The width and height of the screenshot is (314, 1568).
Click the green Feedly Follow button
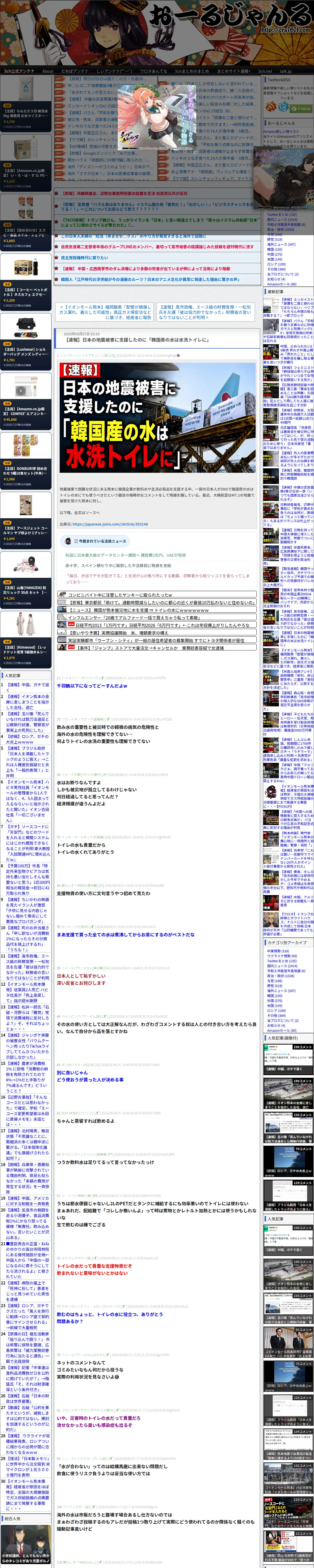(x=301, y=108)
